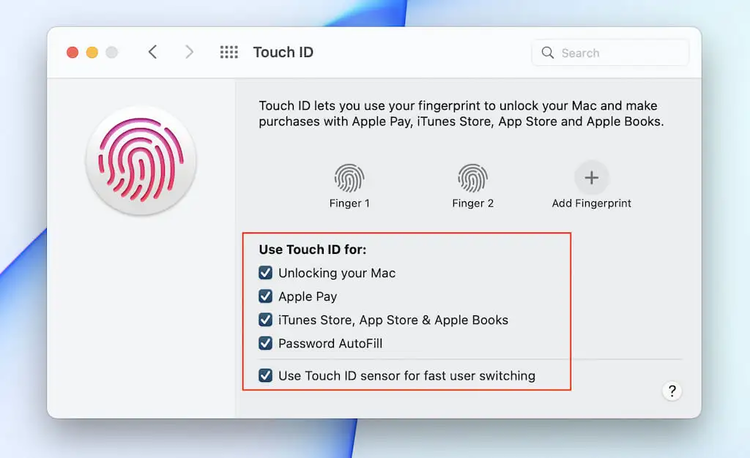Click the "Use Touch ID for:" heading
Viewport: 750px width, 458px height.
312,250
